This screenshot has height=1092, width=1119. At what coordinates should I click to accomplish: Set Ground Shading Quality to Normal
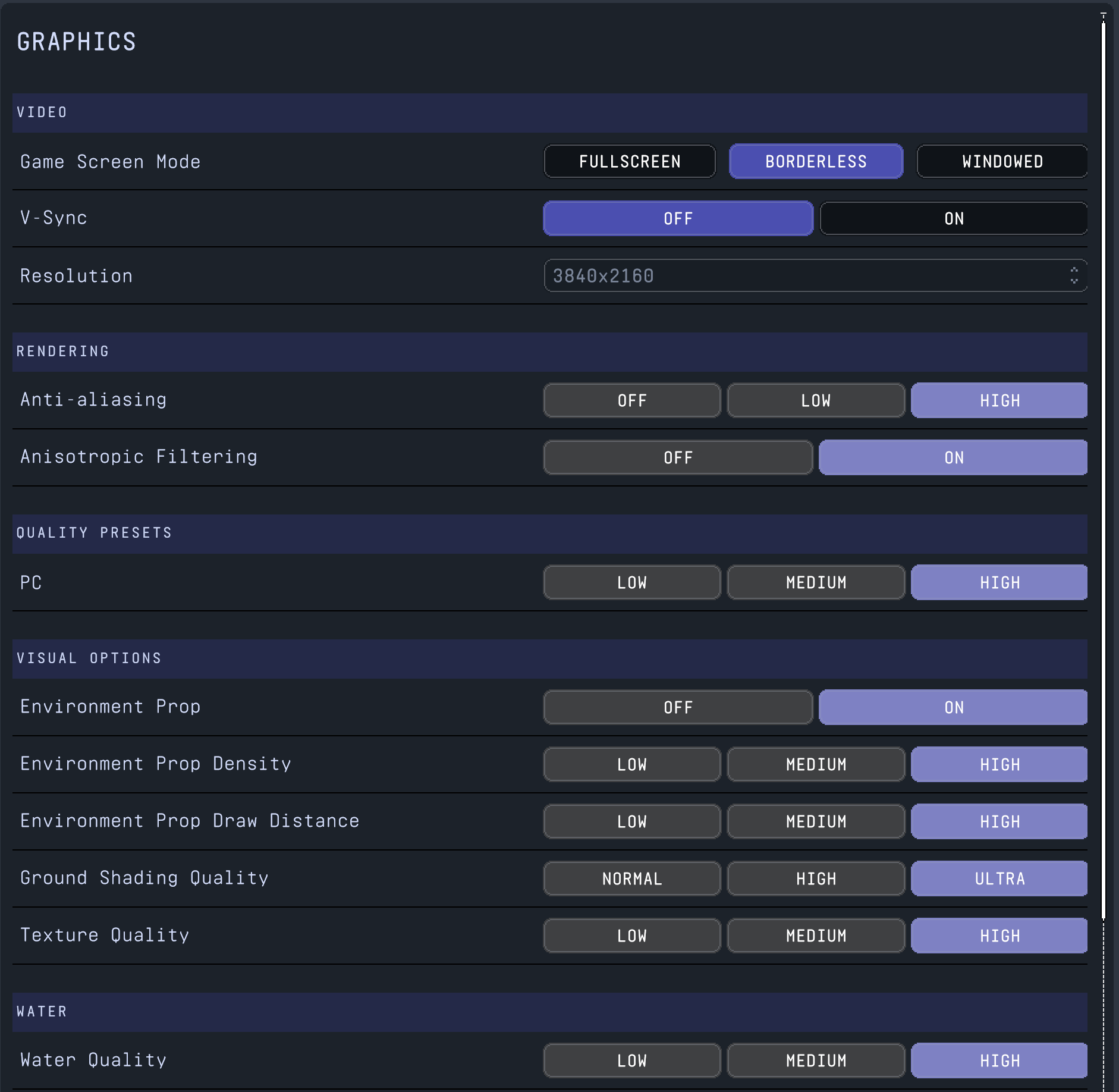pos(632,878)
